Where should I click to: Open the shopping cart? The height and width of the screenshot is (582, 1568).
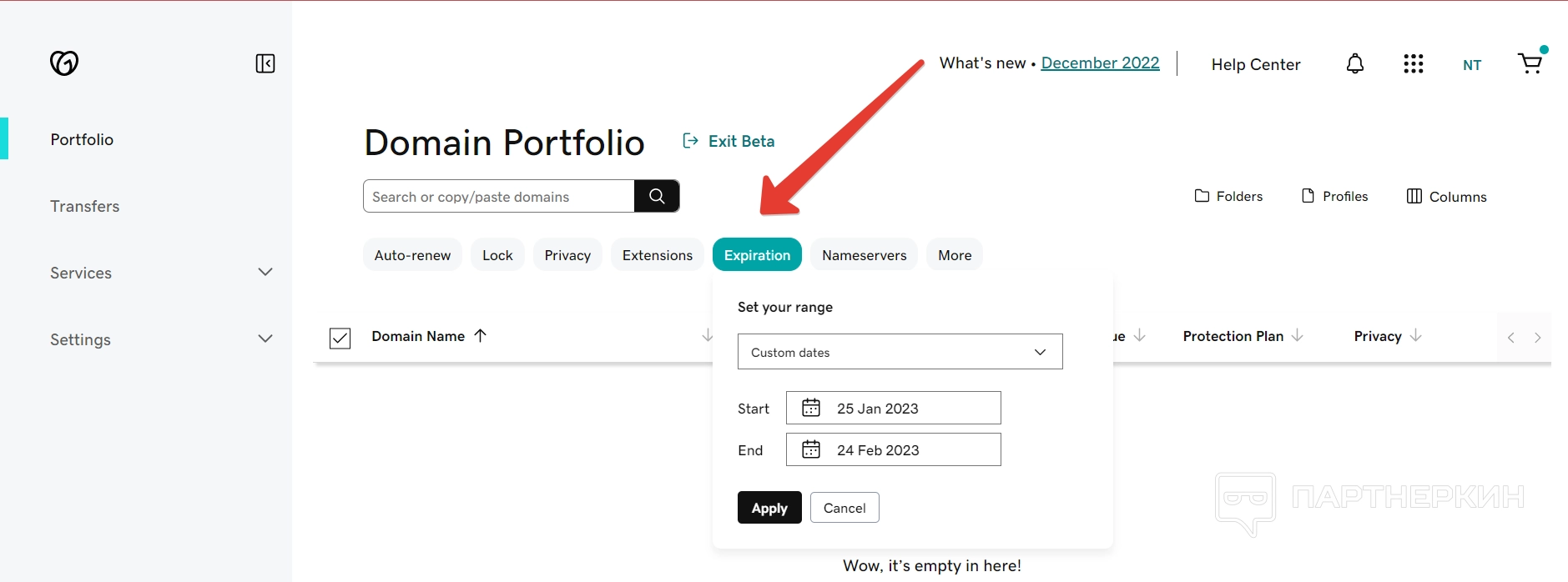(1530, 63)
